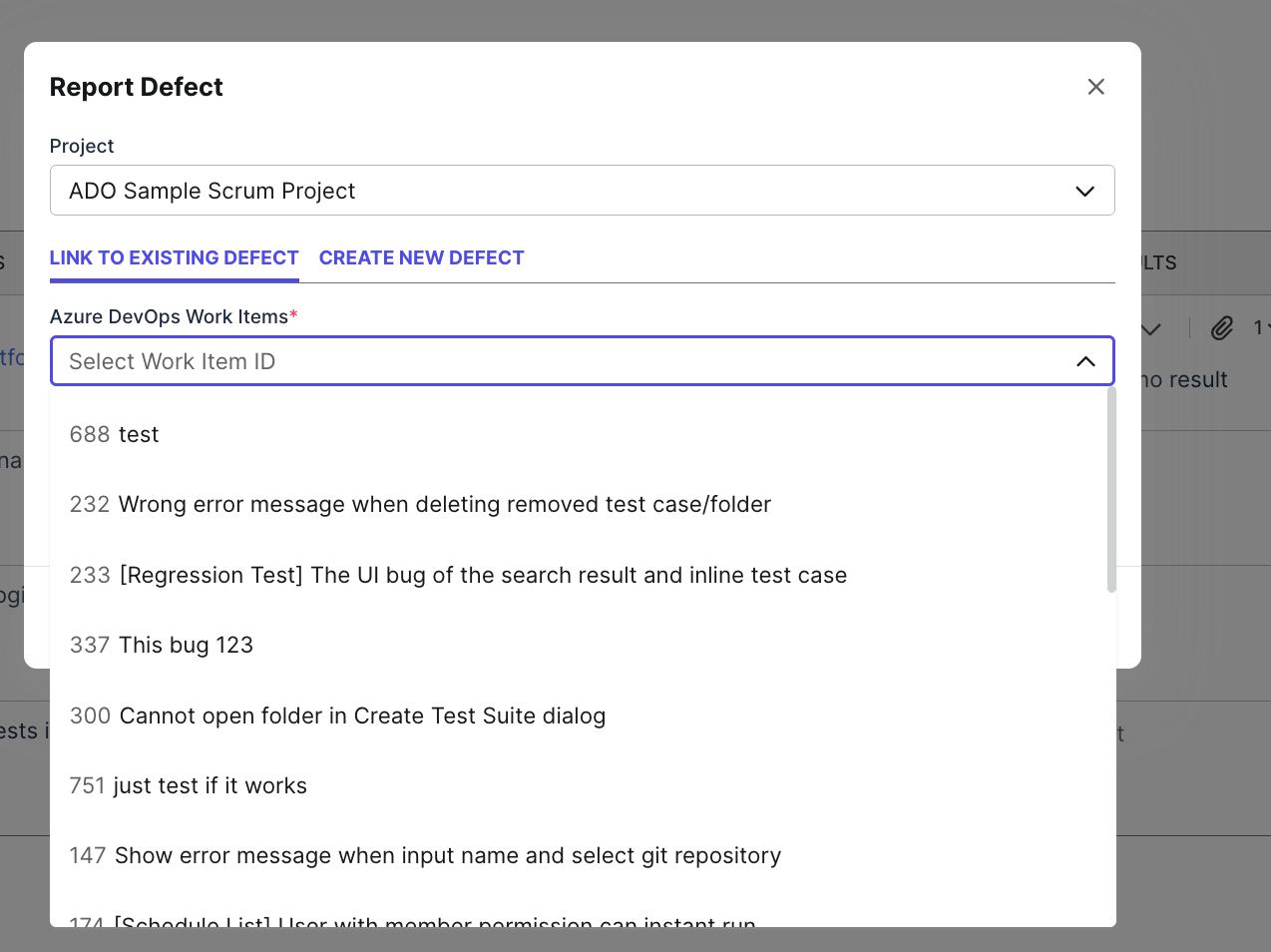Open the attachments paperclip icon
Screen dimensions: 1271x952
coord(1222,327)
